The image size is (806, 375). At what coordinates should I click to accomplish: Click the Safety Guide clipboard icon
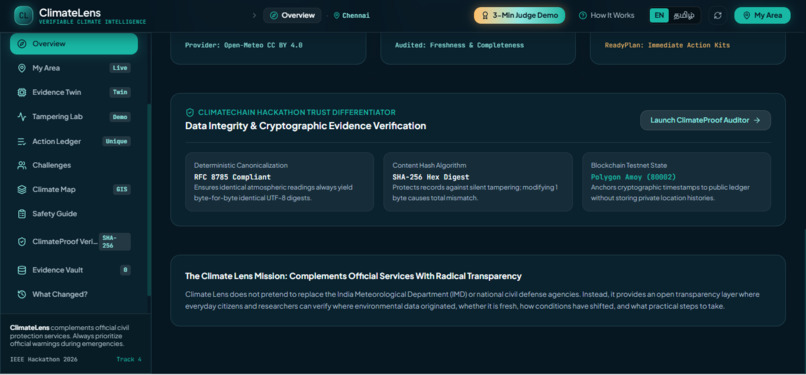coord(22,214)
